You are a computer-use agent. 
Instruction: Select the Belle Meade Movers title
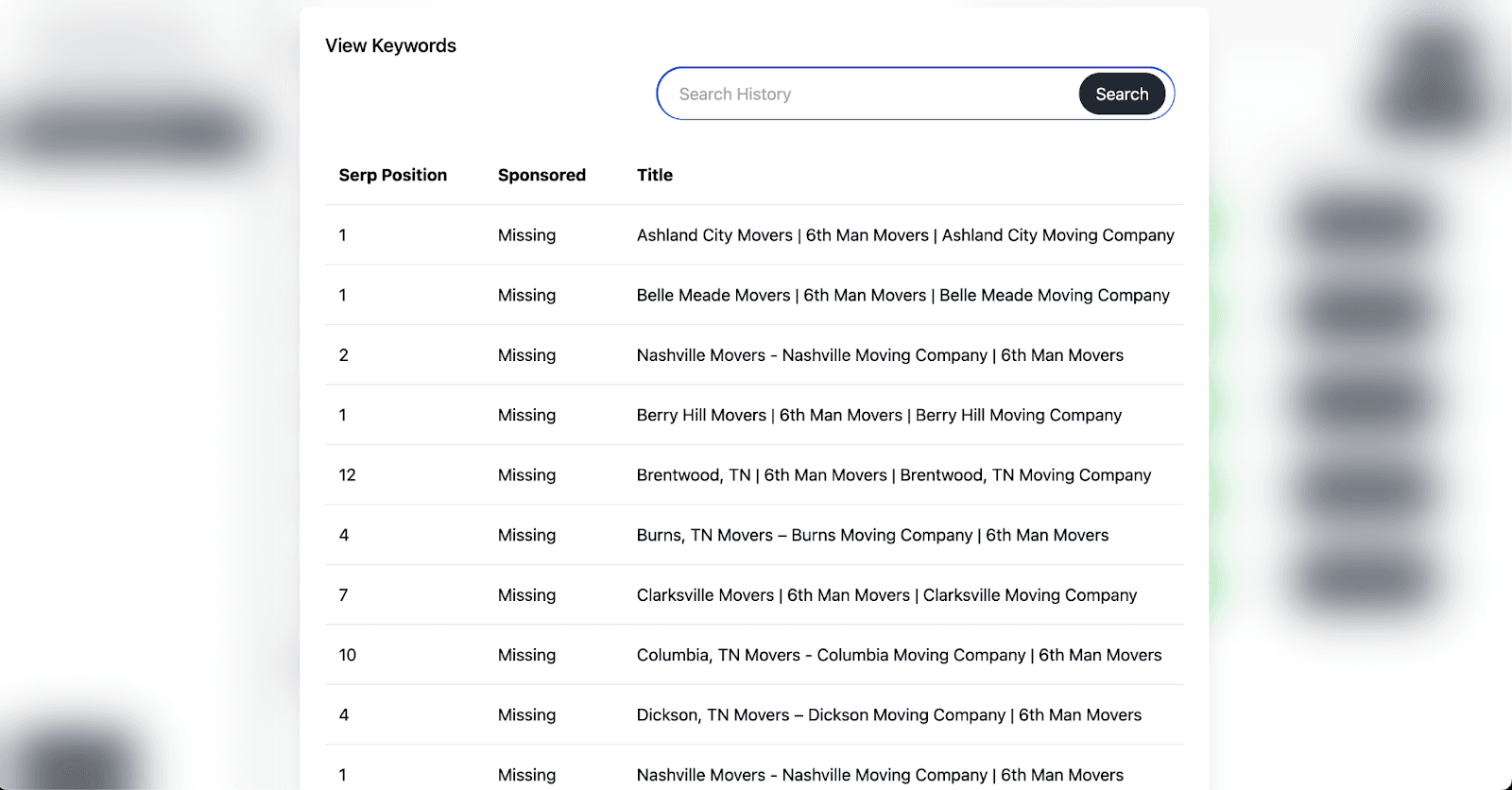point(902,295)
